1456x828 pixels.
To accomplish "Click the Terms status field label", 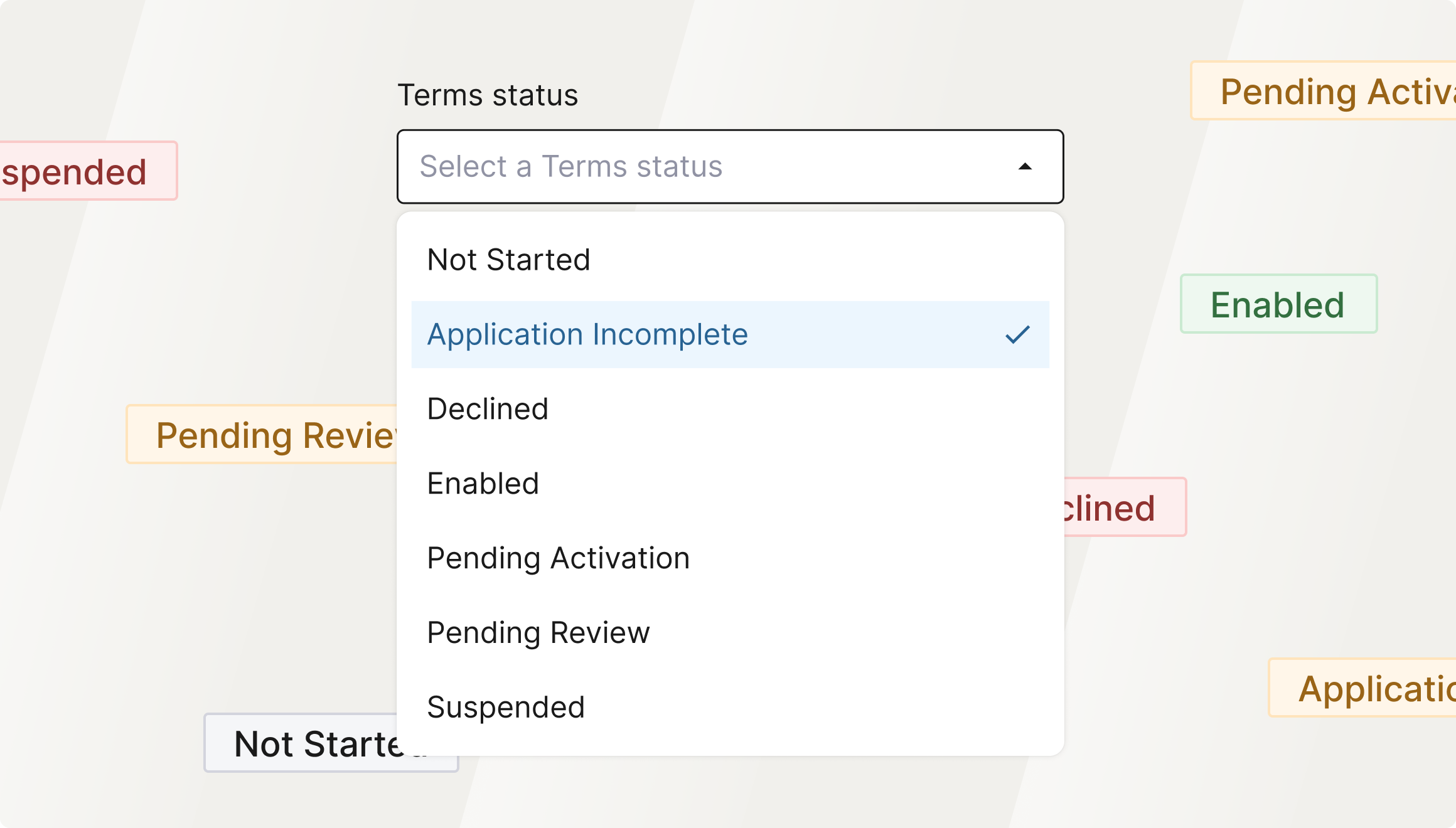I will [488, 95].
